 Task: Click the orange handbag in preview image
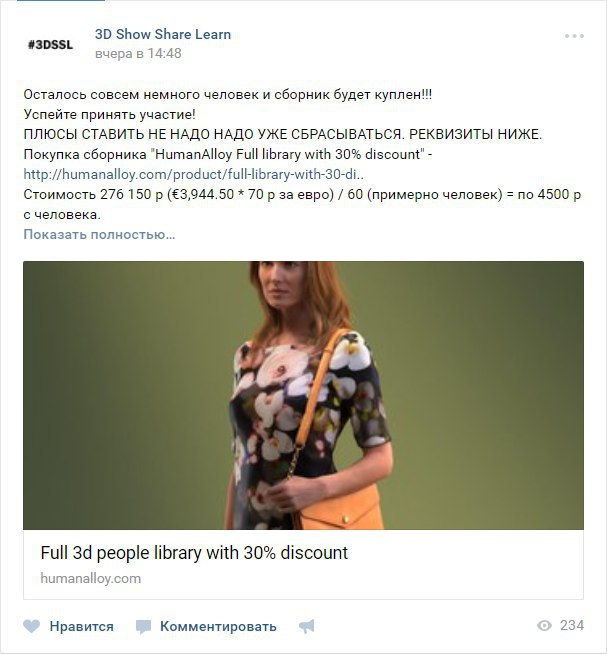[340, 509]
